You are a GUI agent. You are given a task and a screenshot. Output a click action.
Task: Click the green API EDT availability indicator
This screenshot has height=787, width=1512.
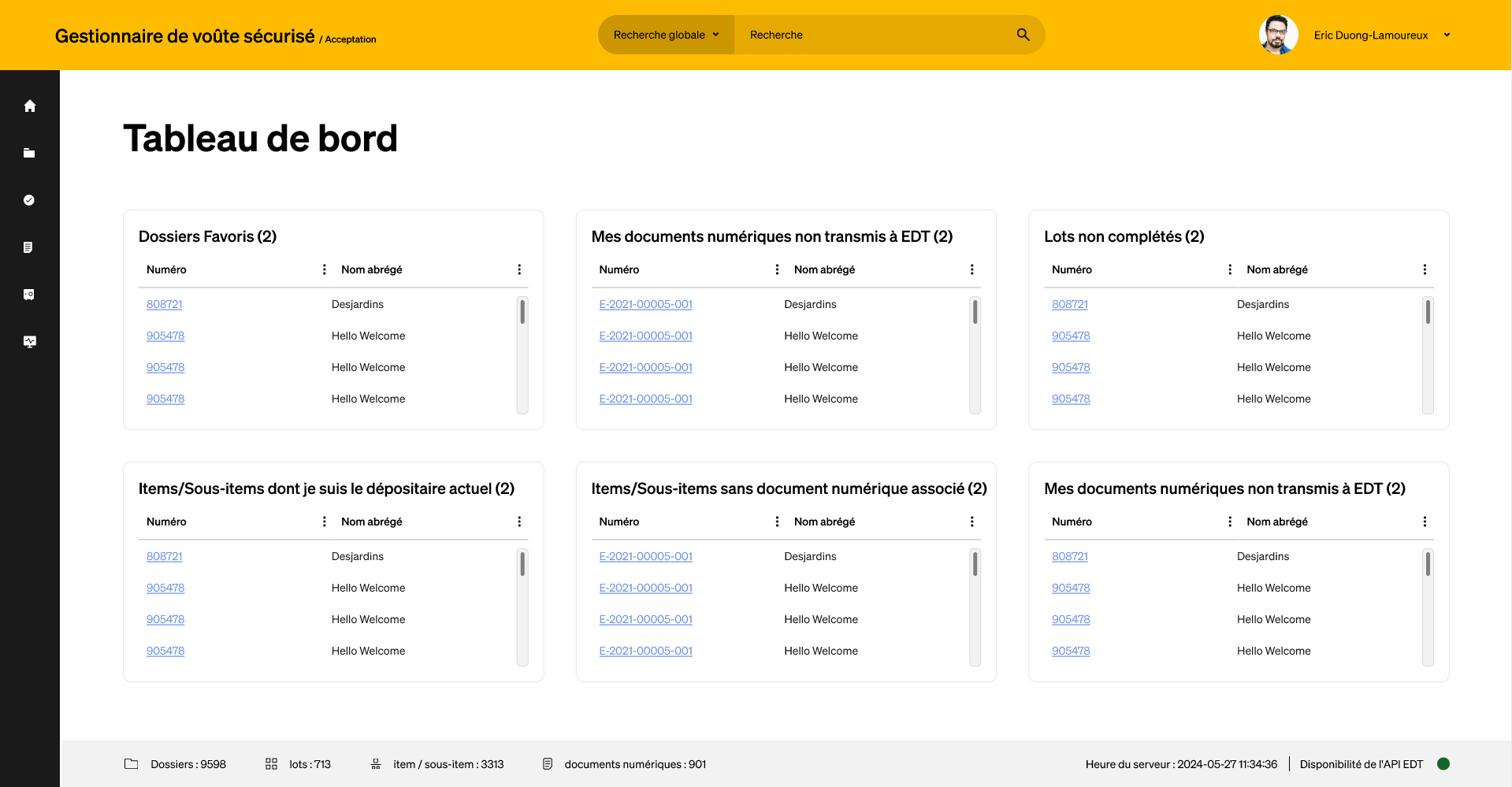[x=1443, y=763]
